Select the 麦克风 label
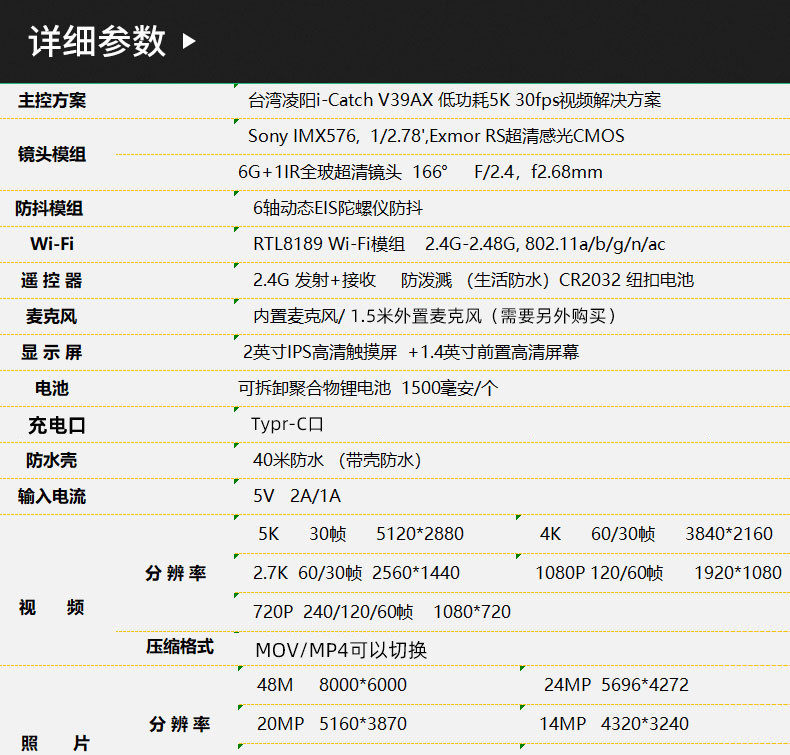This screenshot has height=755, width=790. coord(51,316)
